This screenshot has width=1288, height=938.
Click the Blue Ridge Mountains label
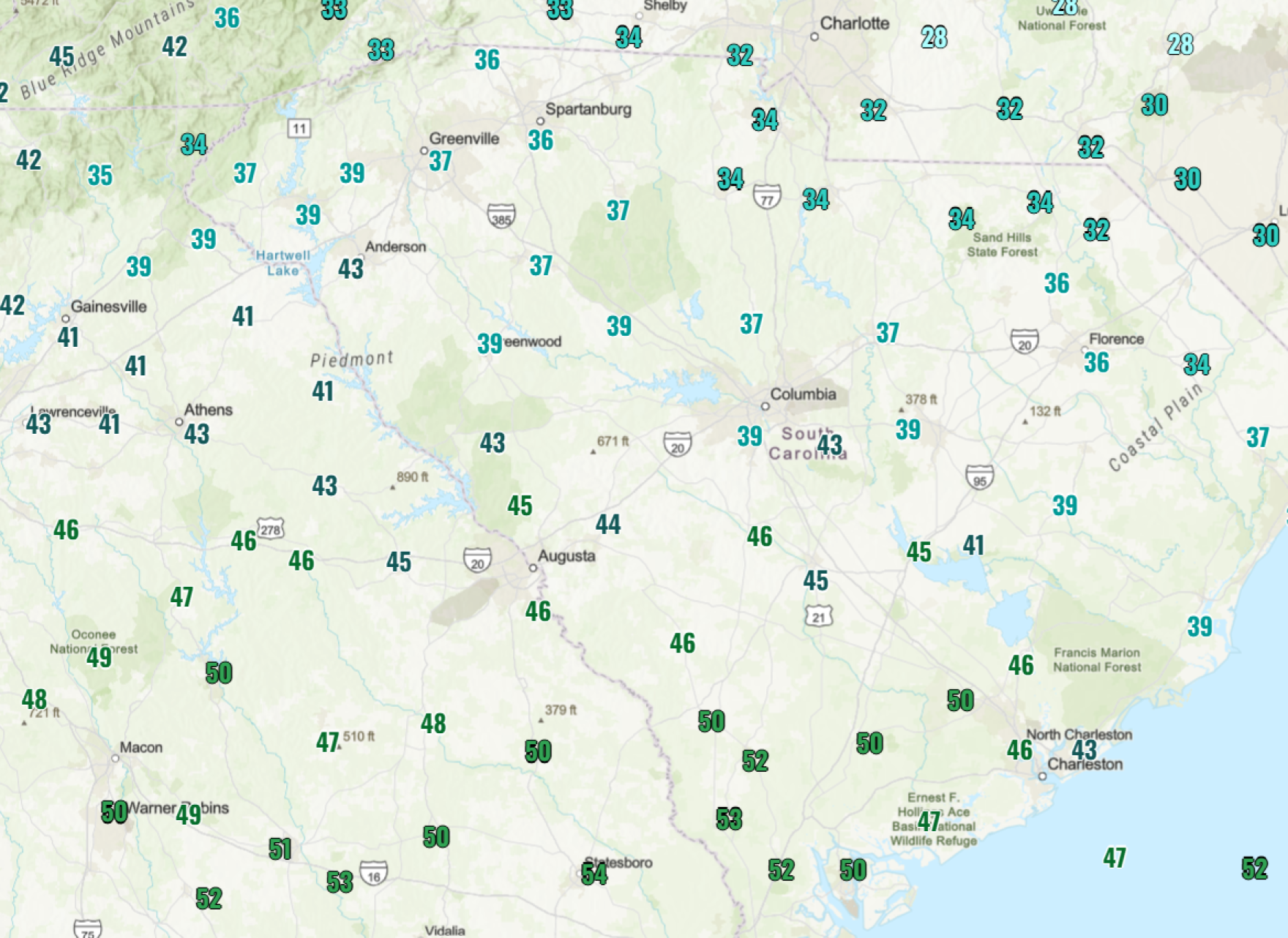[108, 48]
